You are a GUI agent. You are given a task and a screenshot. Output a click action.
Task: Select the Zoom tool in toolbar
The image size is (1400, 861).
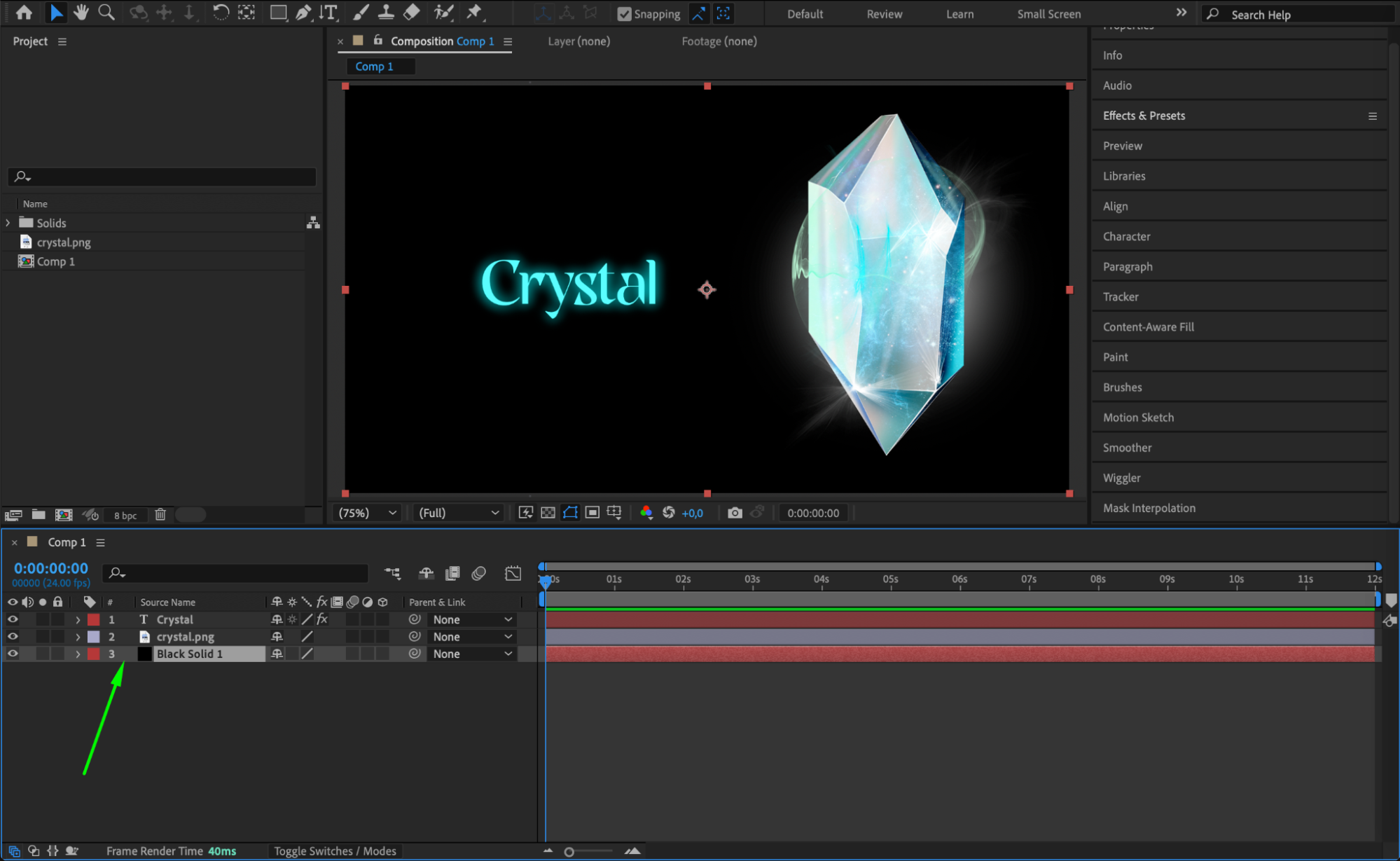pyautogui.click(x=106, y=12)
